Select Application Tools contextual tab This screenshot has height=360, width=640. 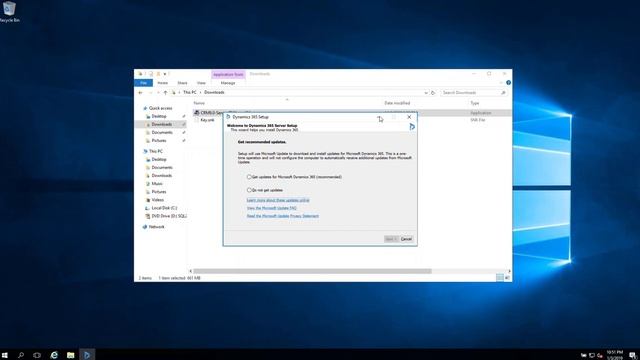pos(228,74)
